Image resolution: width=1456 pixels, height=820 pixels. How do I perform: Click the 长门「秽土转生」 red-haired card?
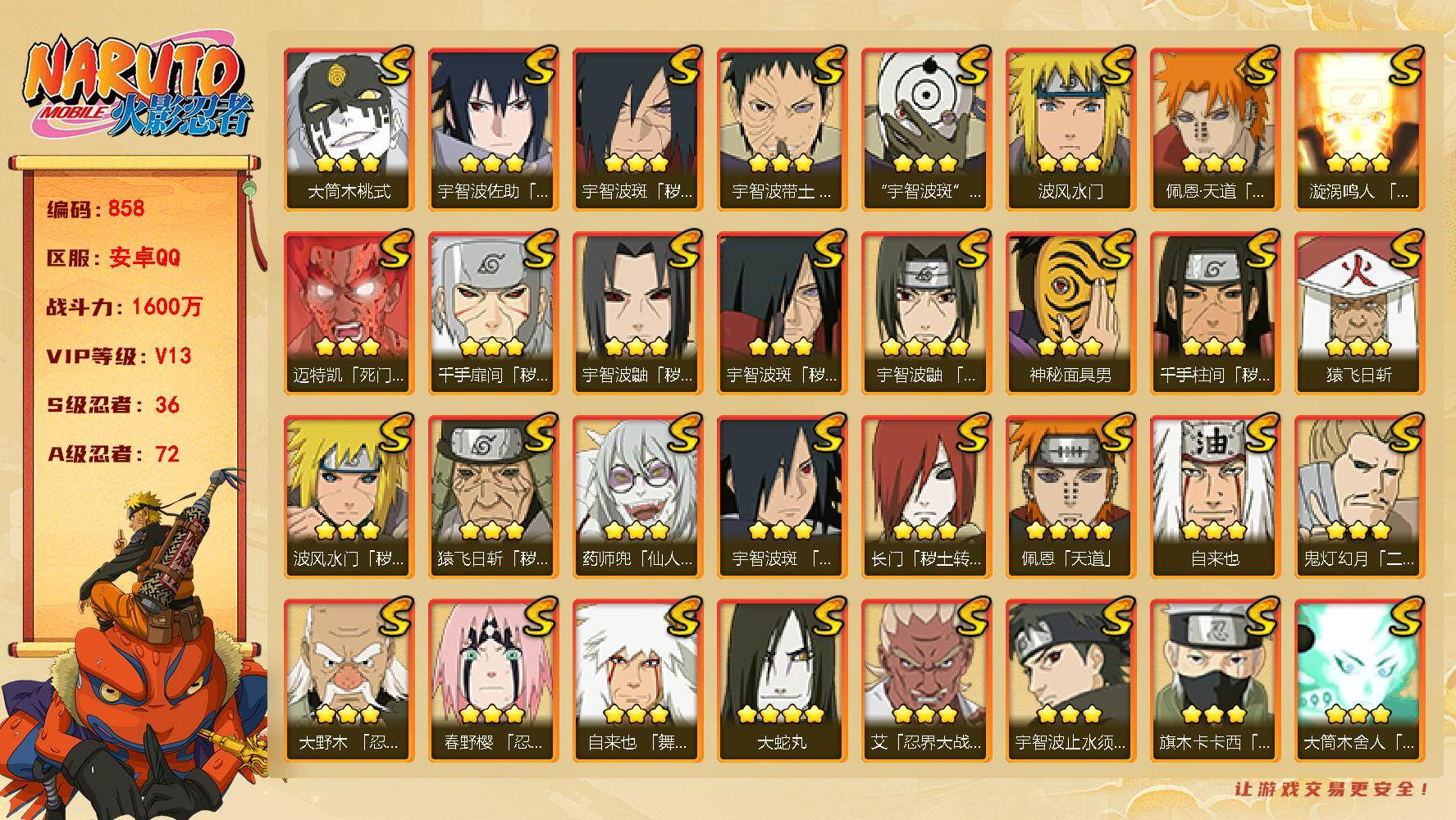[x=926, y=496]
